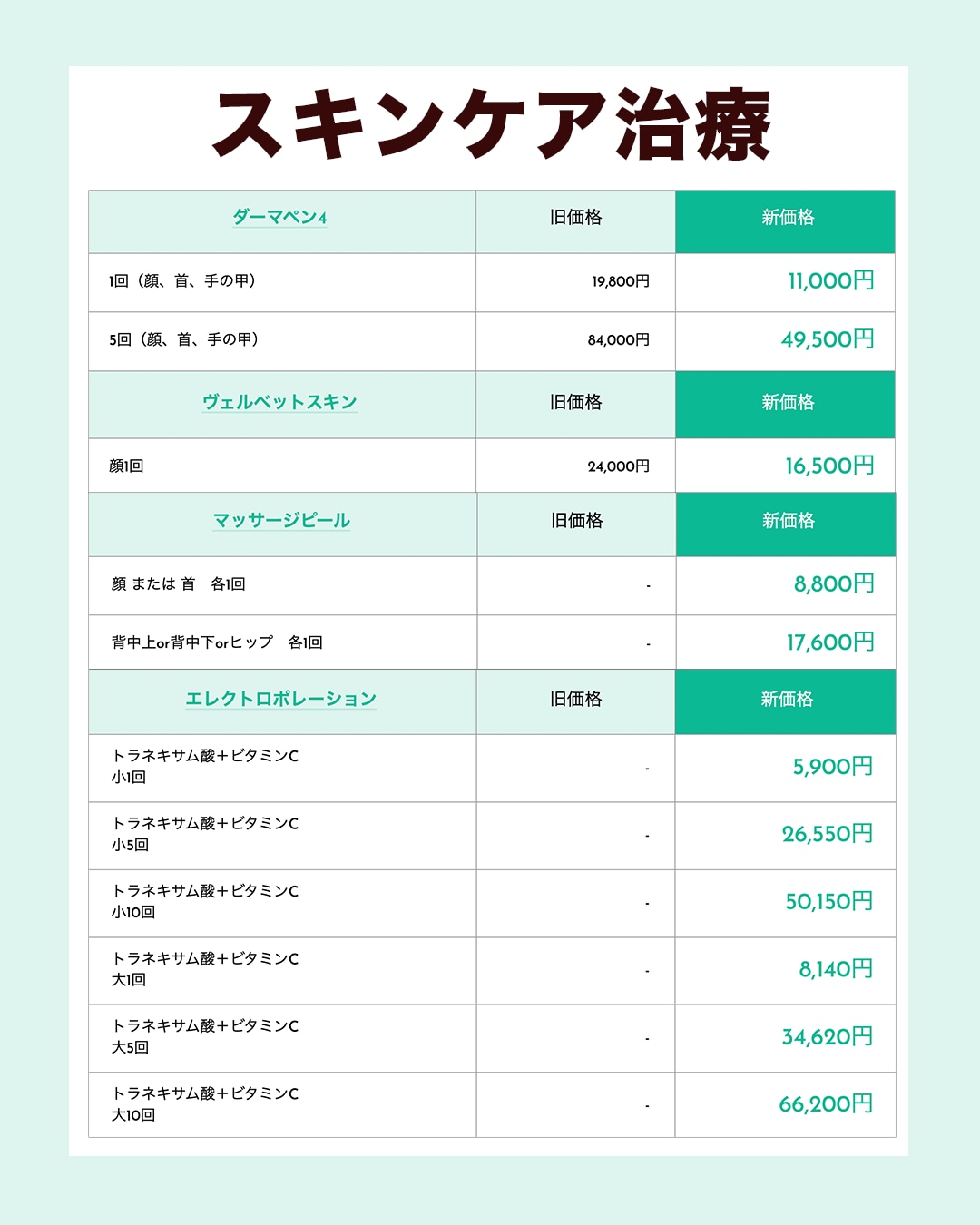
Task: Select the 26,550円 price for 小5回
Action: [x=828, y=834]
